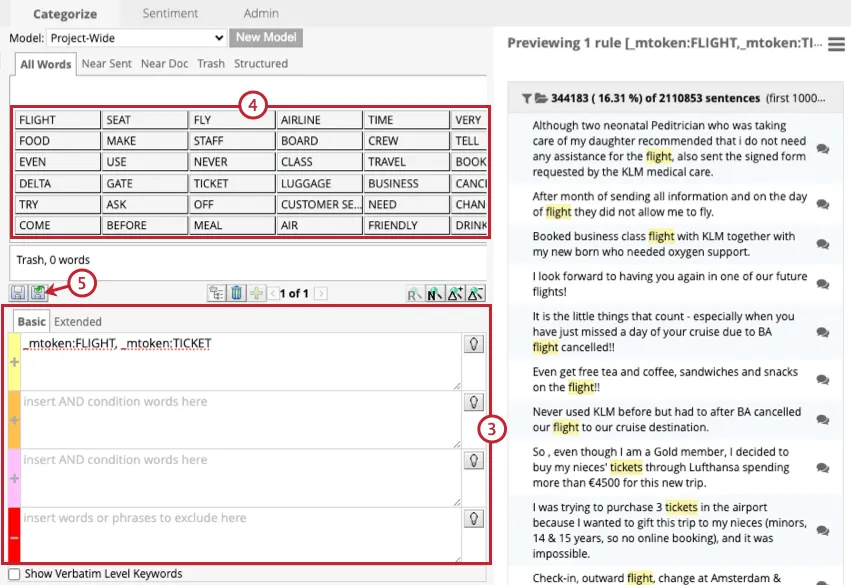Click the N keyword icon in the toolbar

[x=436, y=293]
